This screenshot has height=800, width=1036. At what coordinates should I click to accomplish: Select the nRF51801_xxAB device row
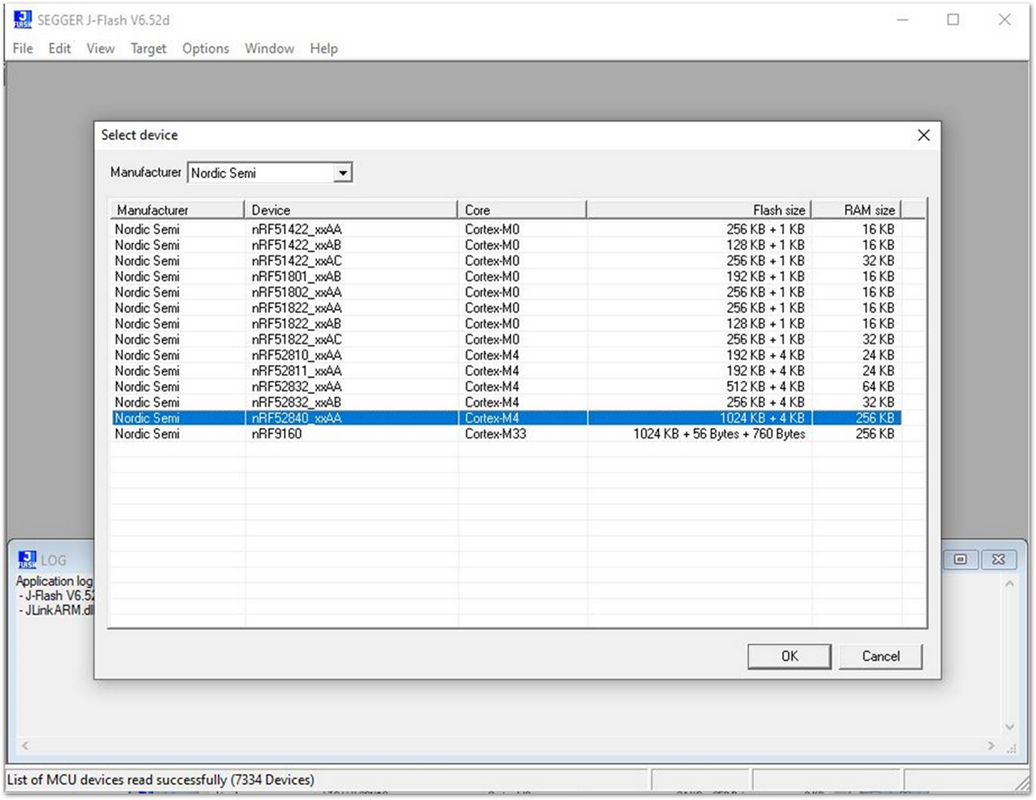pyautogui.click(x=506, y=277)
